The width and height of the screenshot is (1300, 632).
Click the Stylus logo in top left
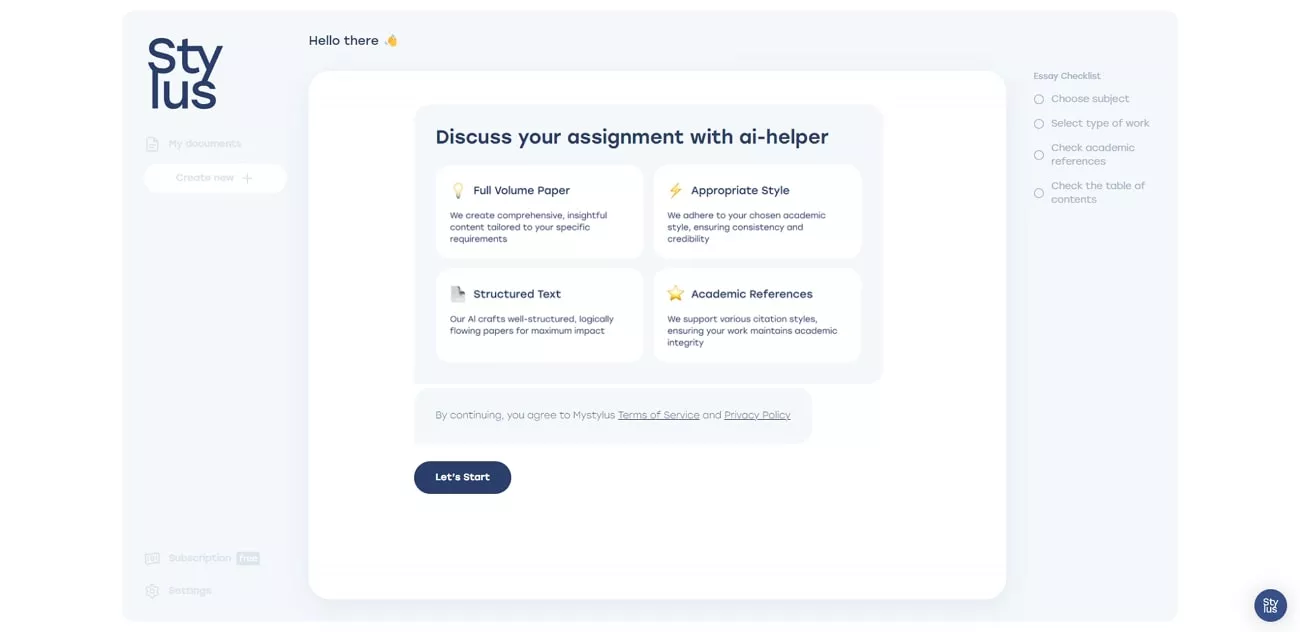point(183,73)
